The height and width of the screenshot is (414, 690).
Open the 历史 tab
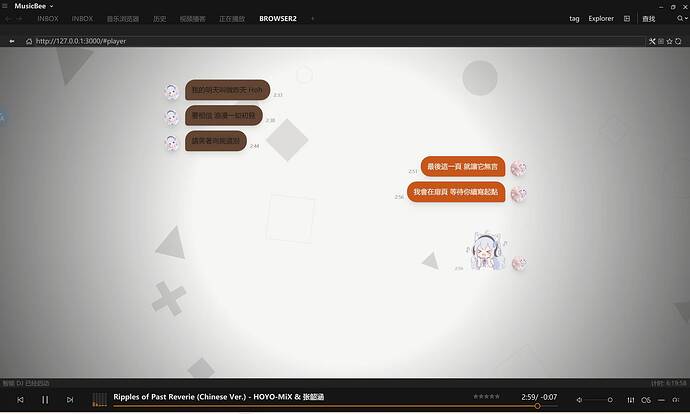(159, 19)
